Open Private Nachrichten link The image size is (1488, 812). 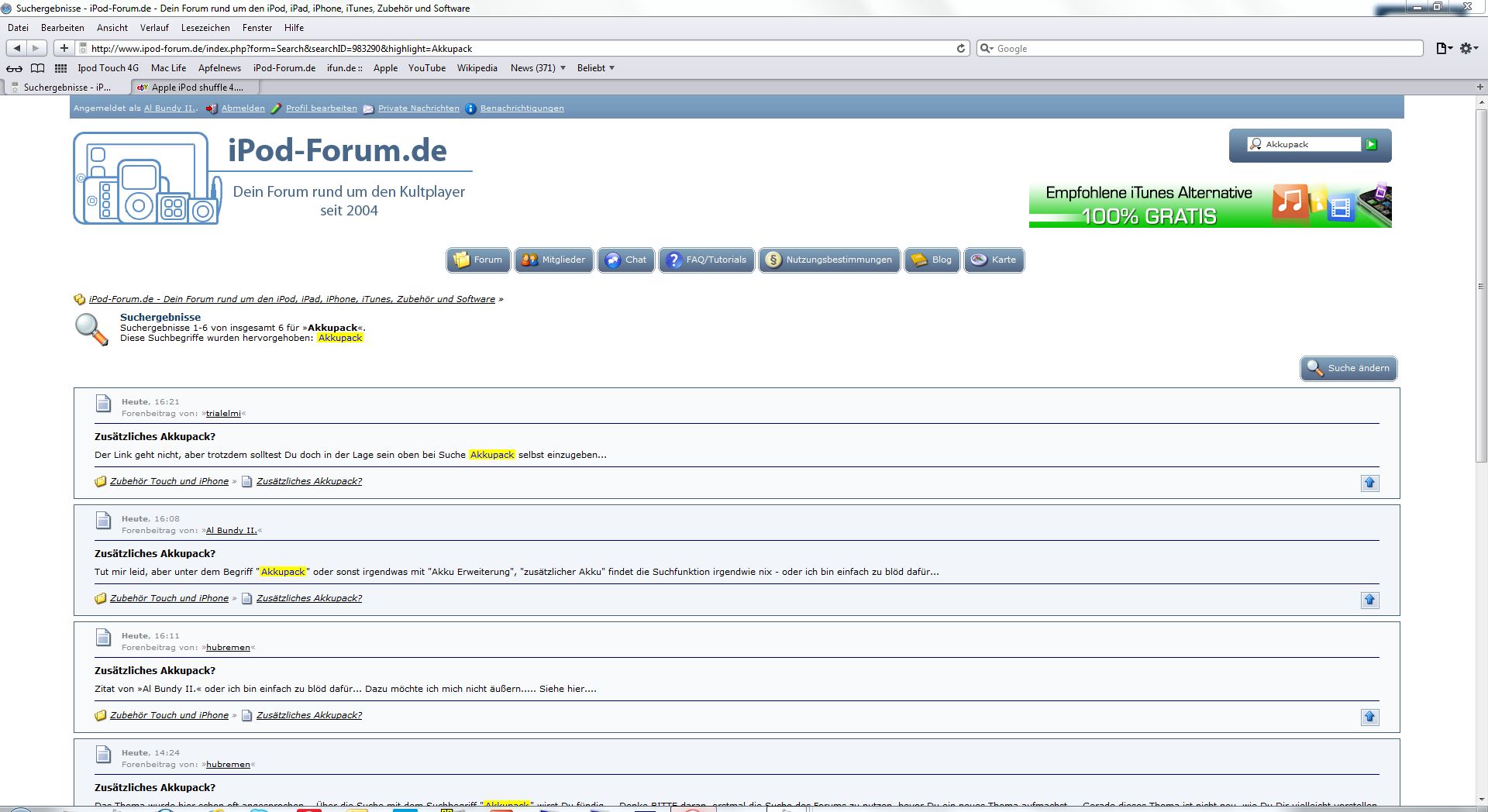click(x=418, y=108)
